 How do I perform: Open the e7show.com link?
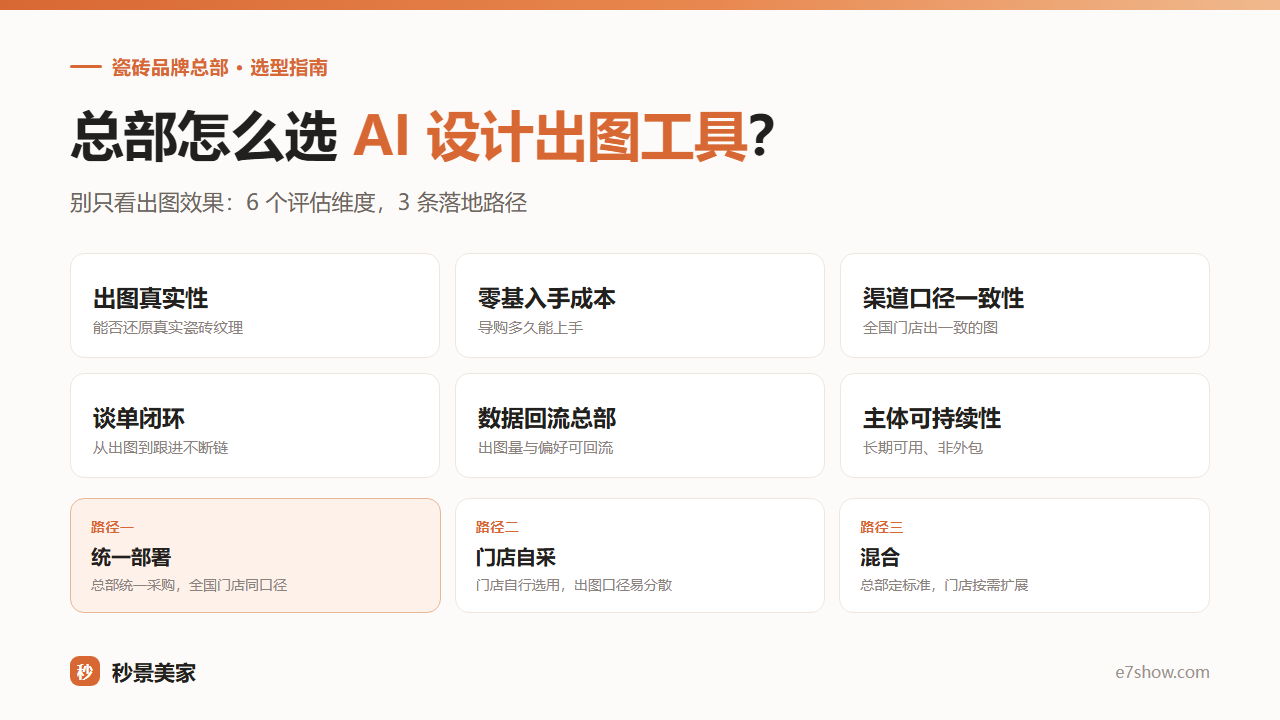(x=1162, y=672)
